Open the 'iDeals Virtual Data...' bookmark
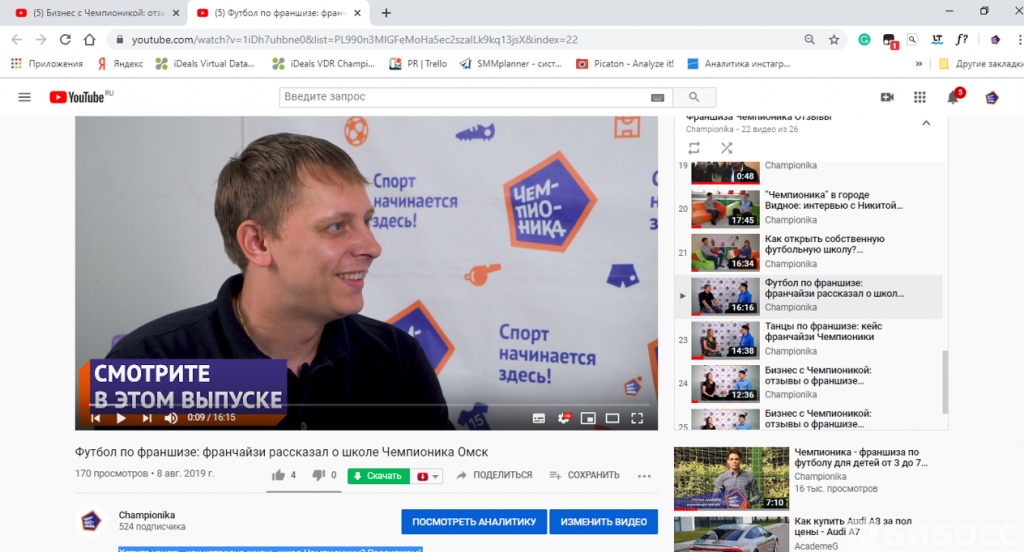 (x=206, y=63)
